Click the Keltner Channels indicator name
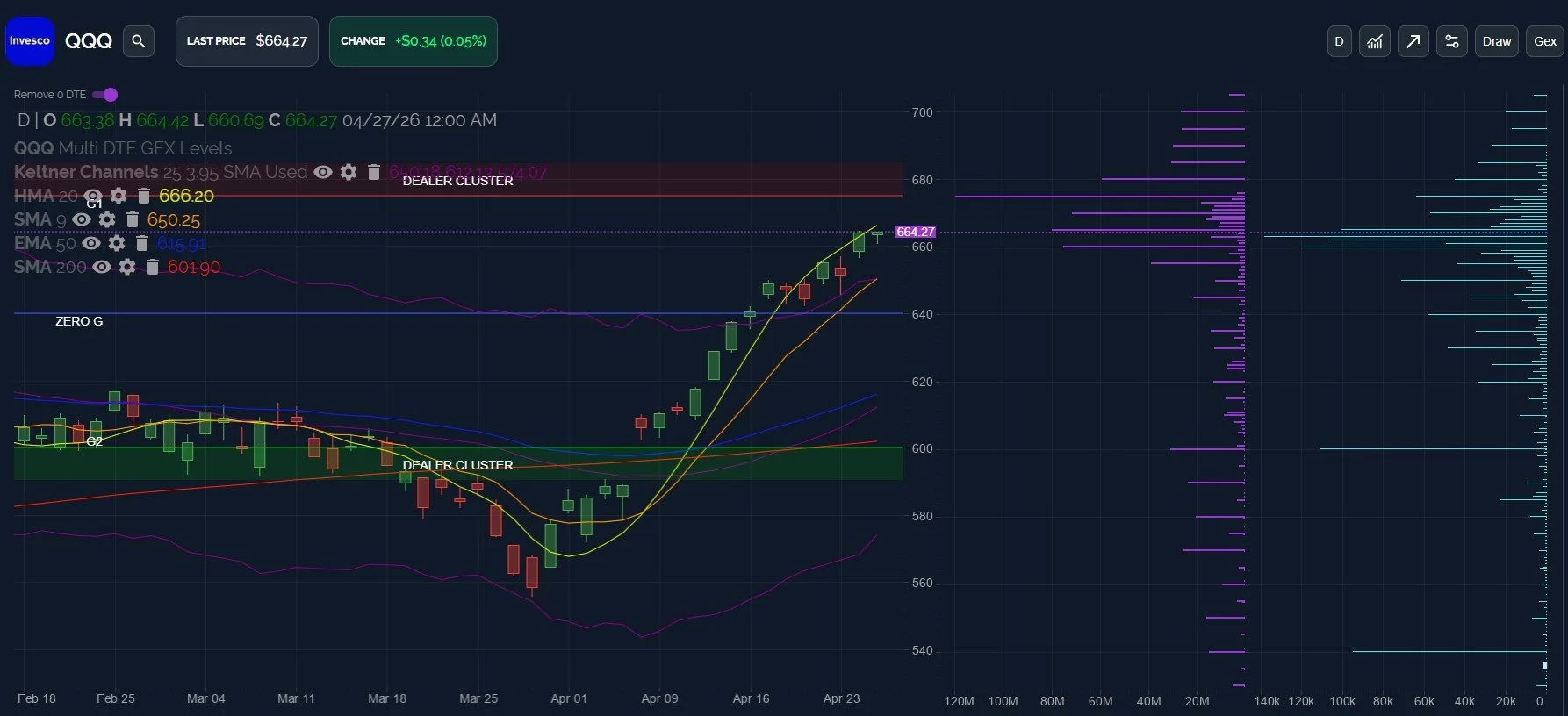Image resolution: width=1568 pixels, height=716 pixels. point(86,172)
